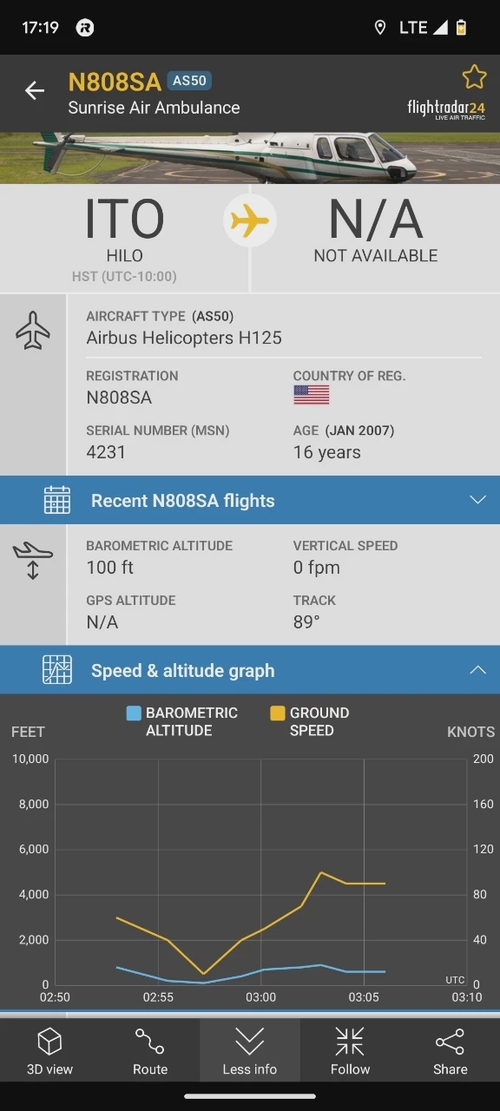Toggle the favorite star for N808SA

pyautogui.click(x=474, y=77)
